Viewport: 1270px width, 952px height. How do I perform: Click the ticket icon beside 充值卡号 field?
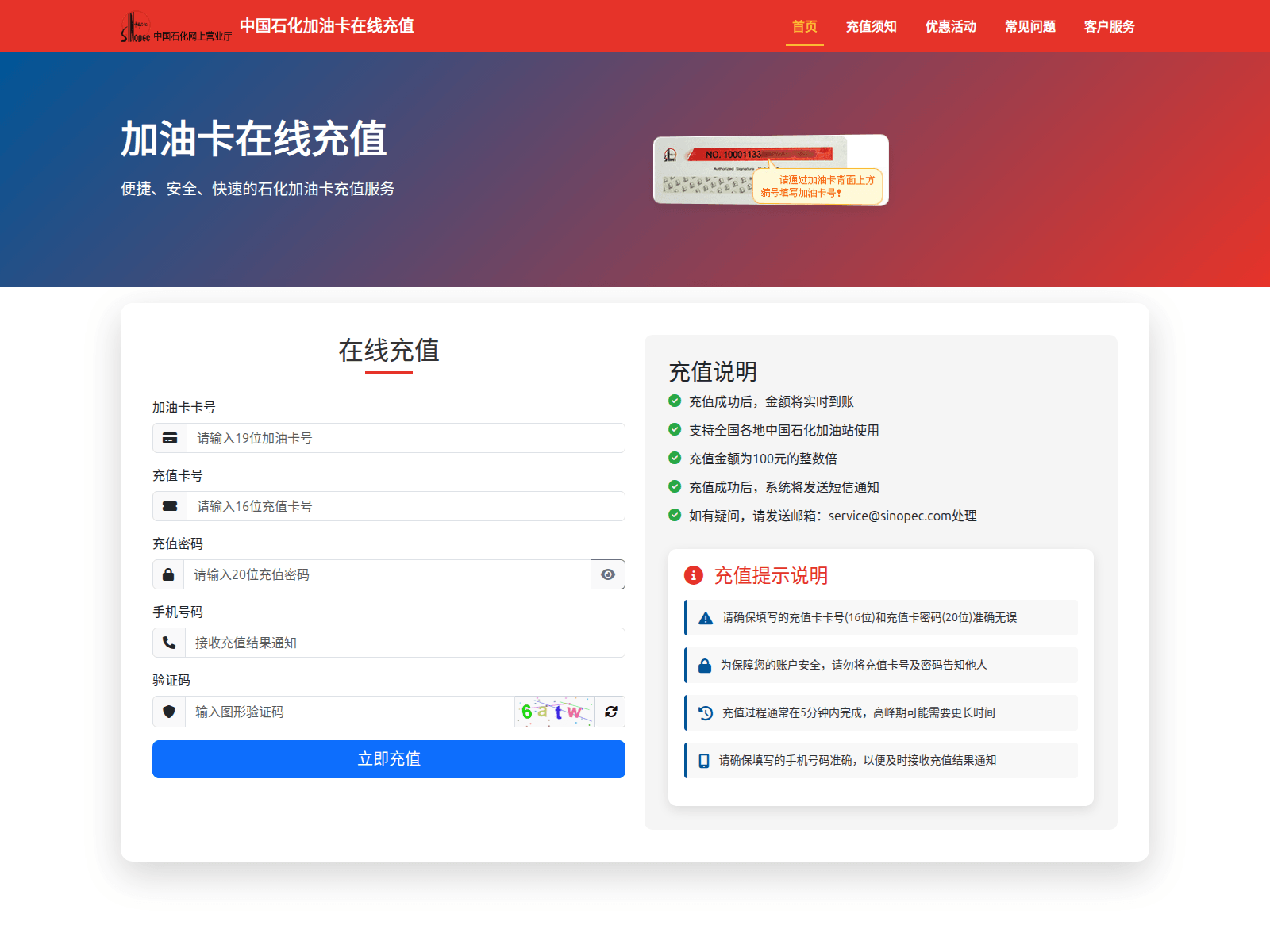click(x=170, y=506)
